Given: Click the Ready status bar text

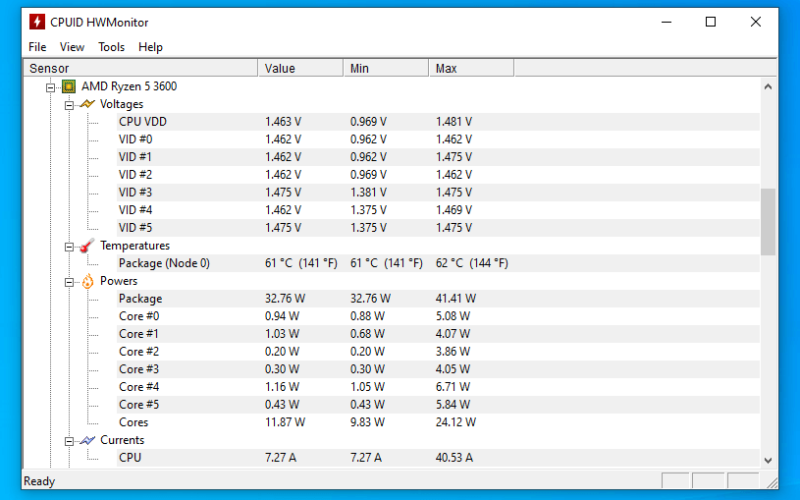Looking at the screenshot, I should click(x=39, y=481).
